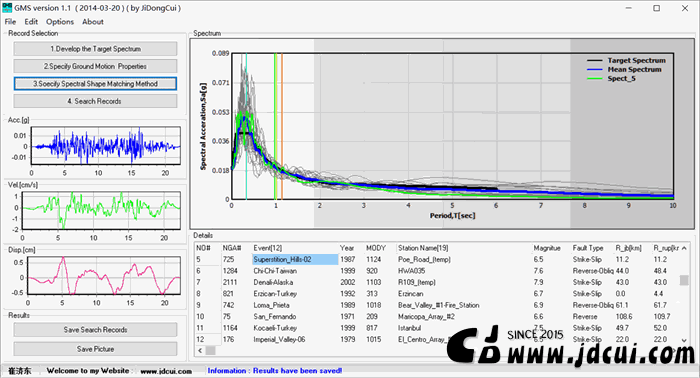Click the Save Picture button
700x378 pixels.
click(95, 349)
